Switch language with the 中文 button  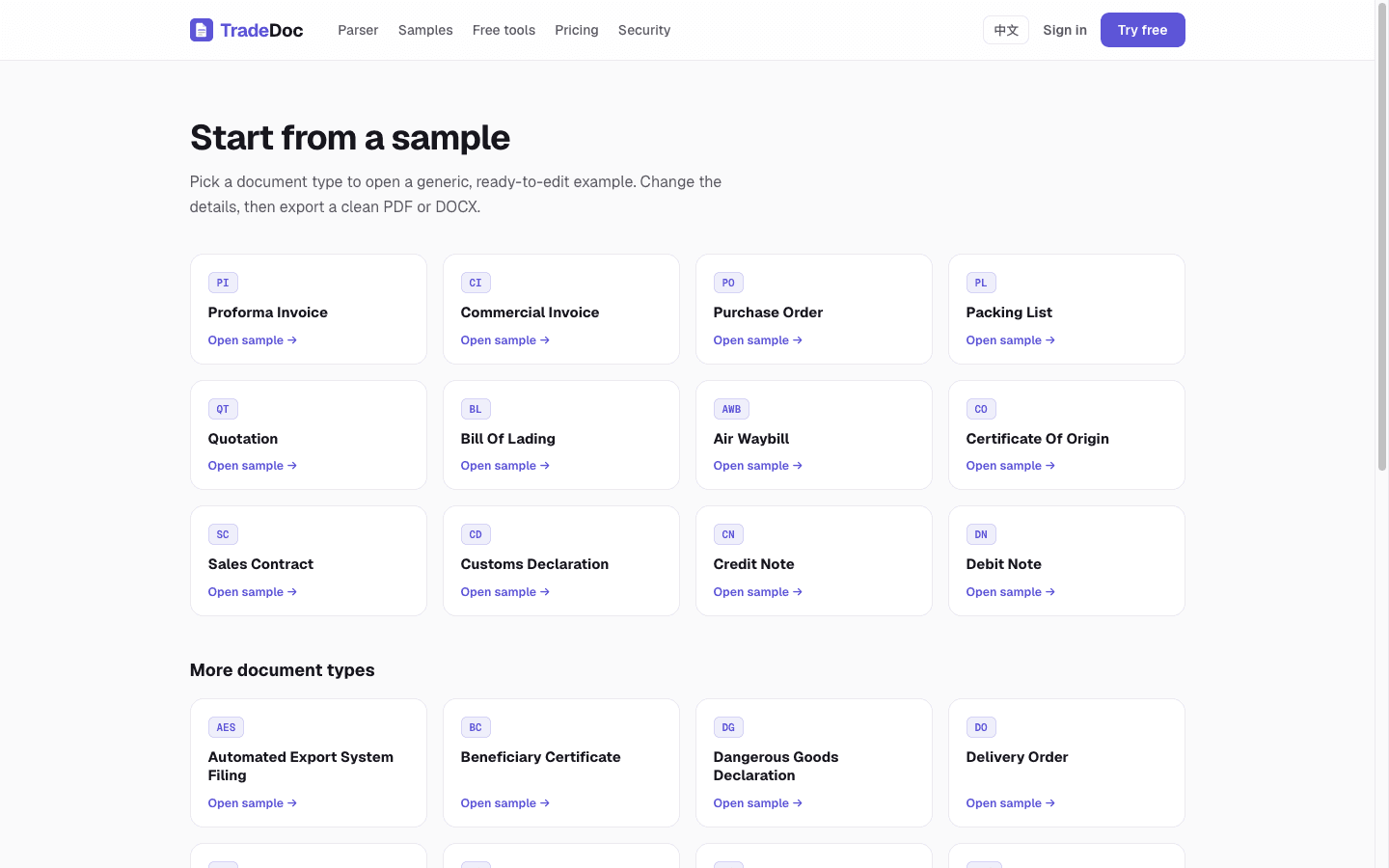point(1006,30)
